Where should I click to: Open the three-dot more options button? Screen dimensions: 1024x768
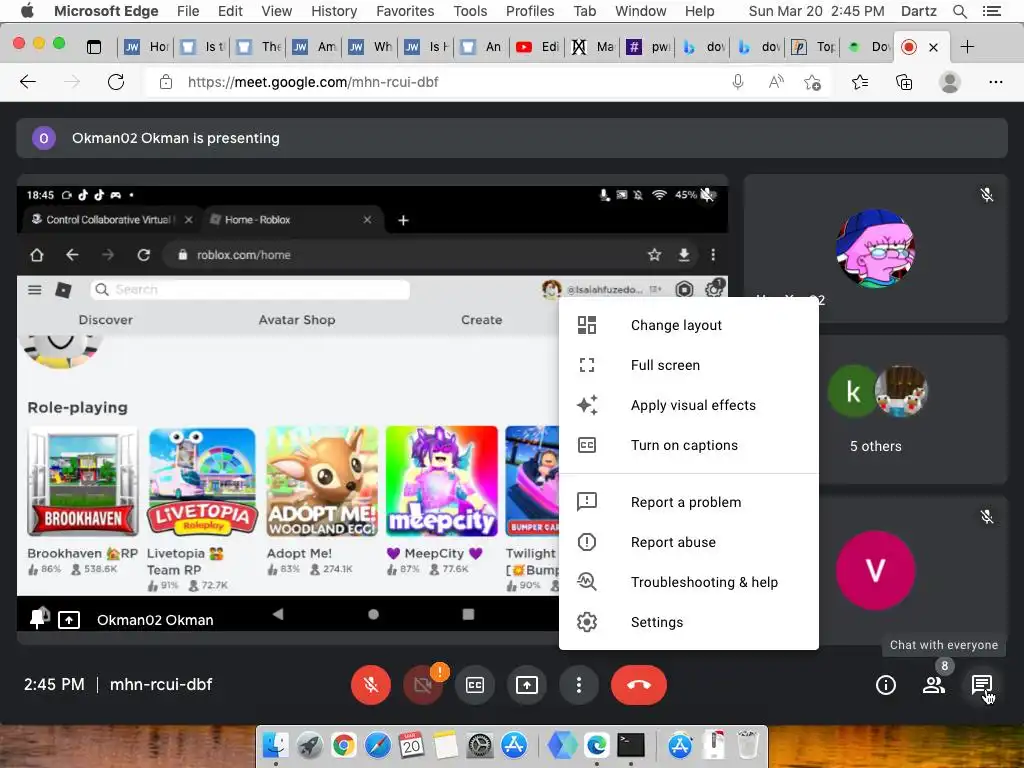click(579, 684)
